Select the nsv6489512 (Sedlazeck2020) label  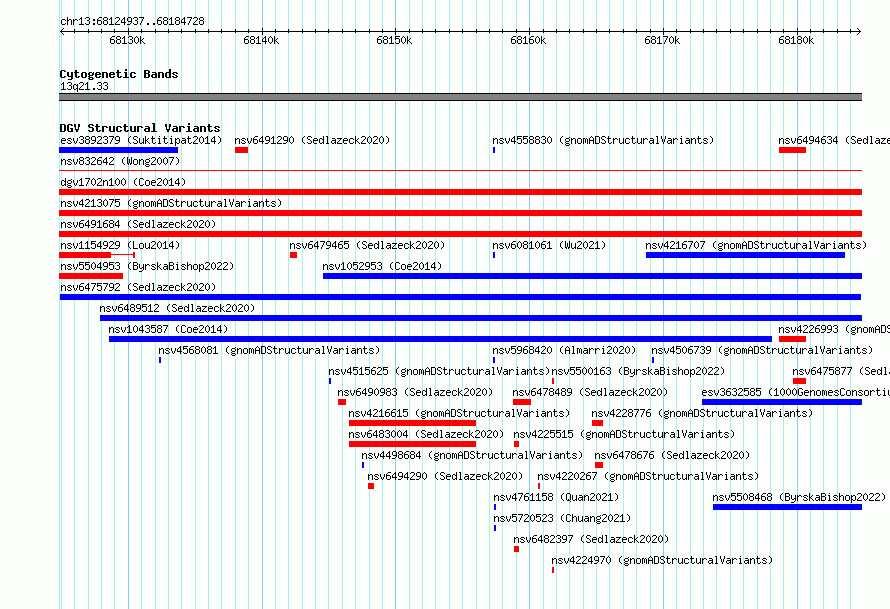tap(177, 308)
